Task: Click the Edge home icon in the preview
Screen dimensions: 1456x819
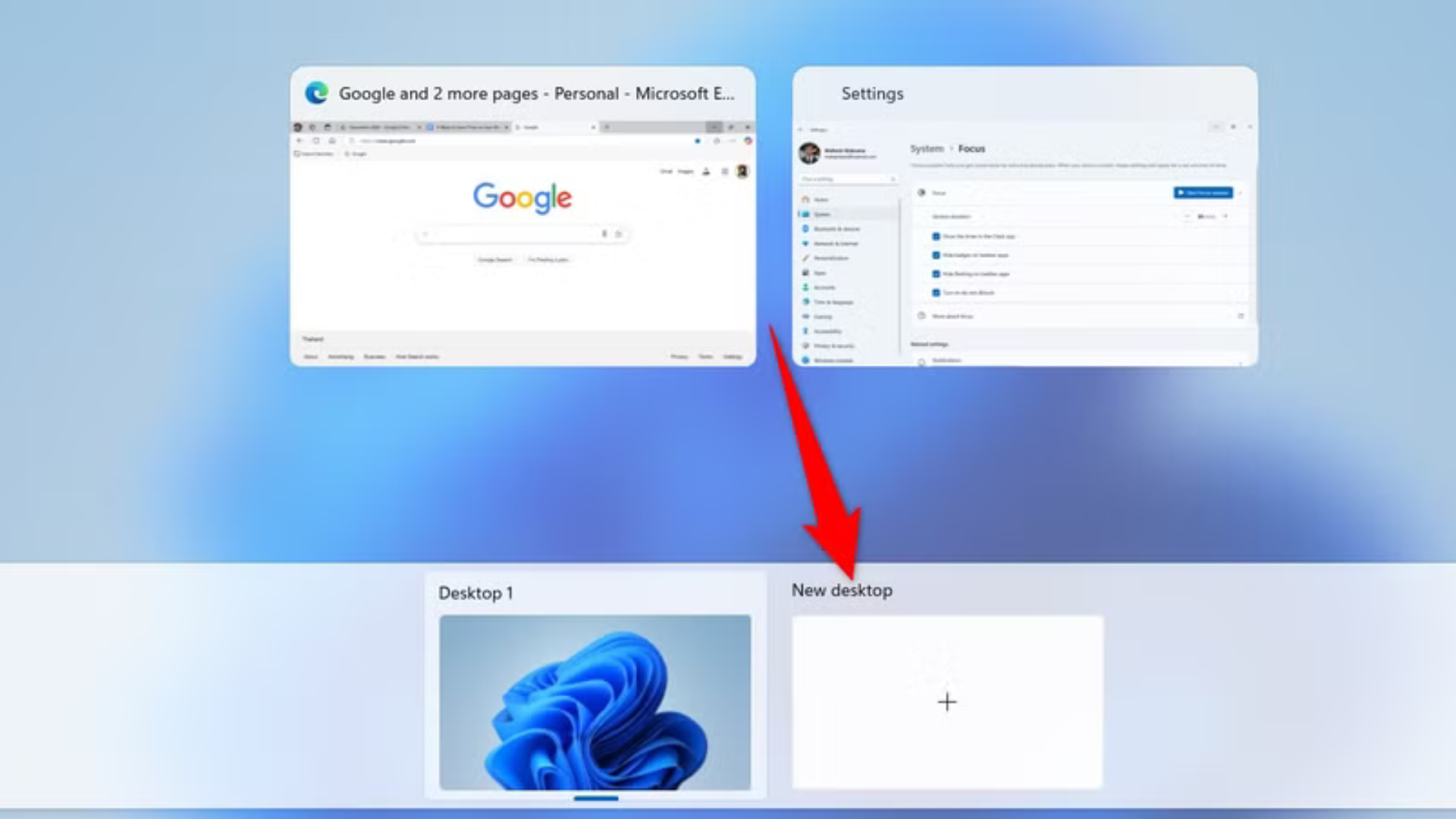Action: (332, 140)
